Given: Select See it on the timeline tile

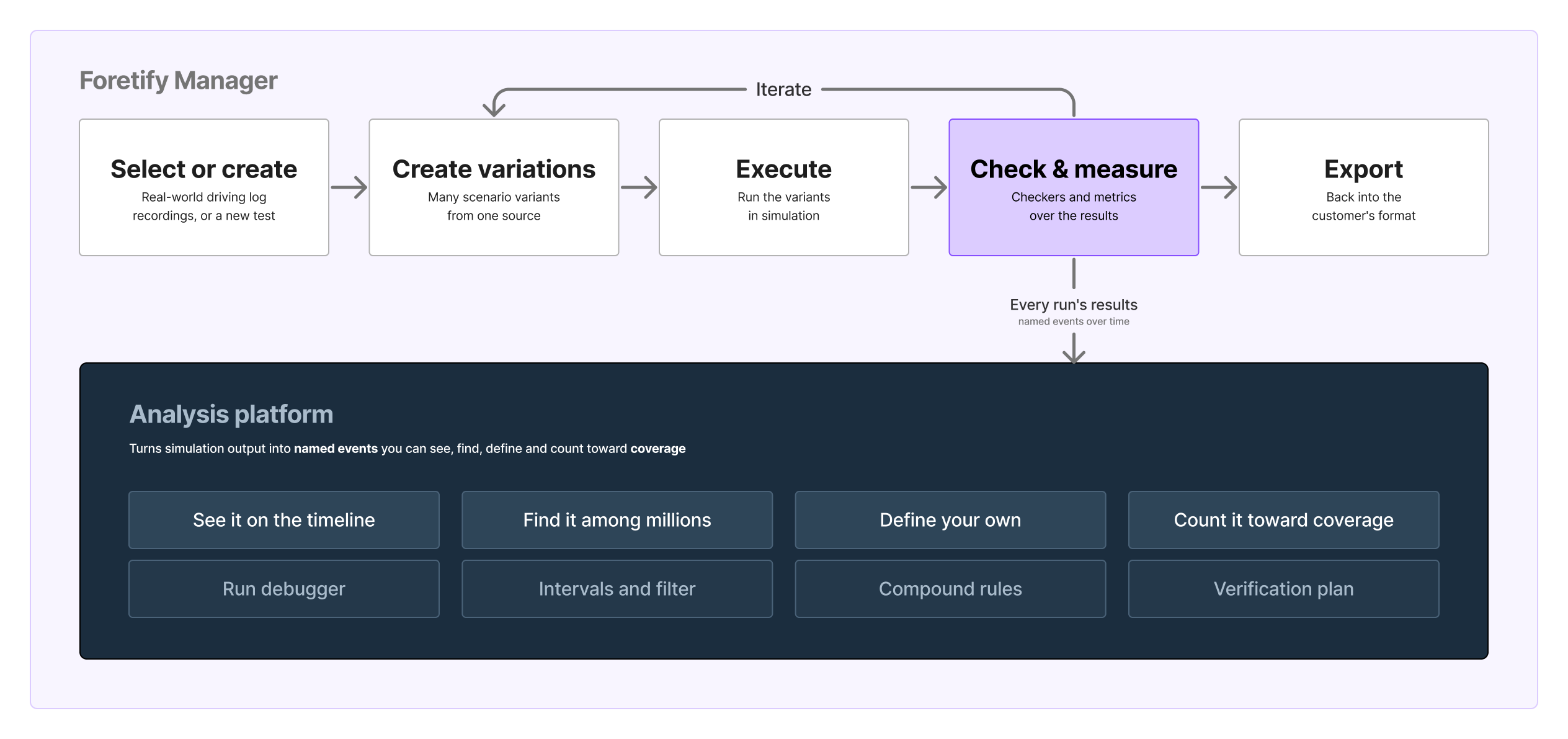Looking at the screenshot, I should pyautogui.click(x=284, y=520).
